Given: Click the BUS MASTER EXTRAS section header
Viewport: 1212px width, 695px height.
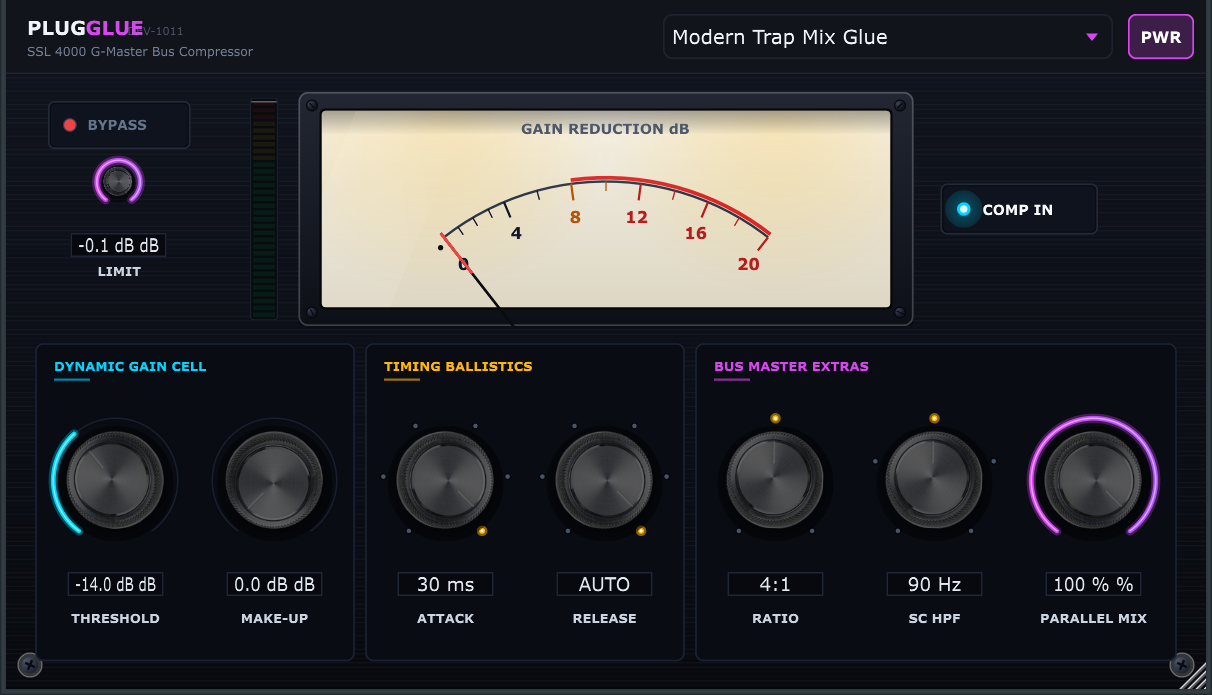Looking at the screenshot, I should [791, 367].
